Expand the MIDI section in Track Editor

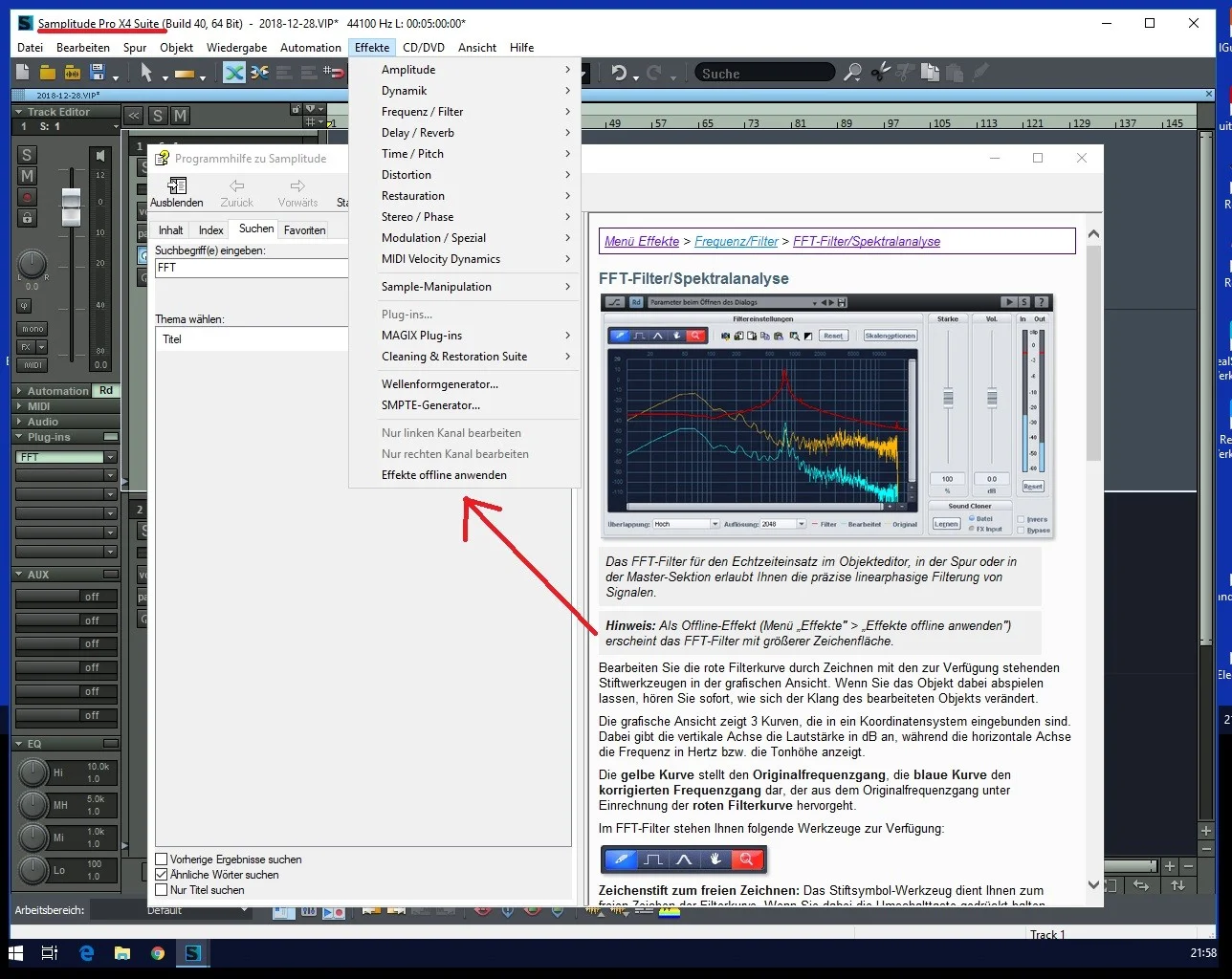click(x=19, y=406)
